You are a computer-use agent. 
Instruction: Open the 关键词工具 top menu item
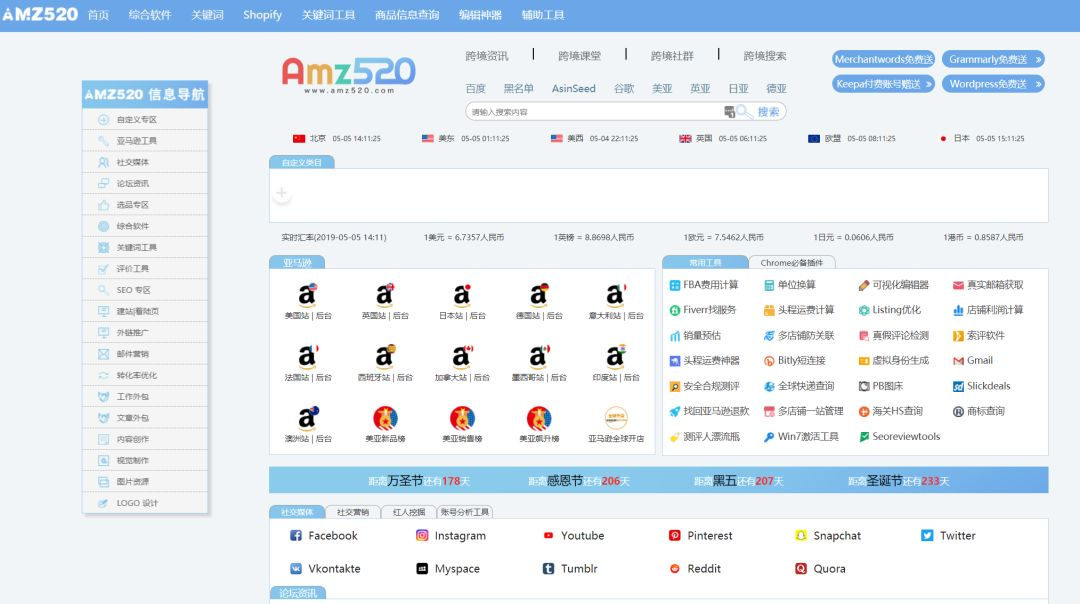(x=328, y=15)
